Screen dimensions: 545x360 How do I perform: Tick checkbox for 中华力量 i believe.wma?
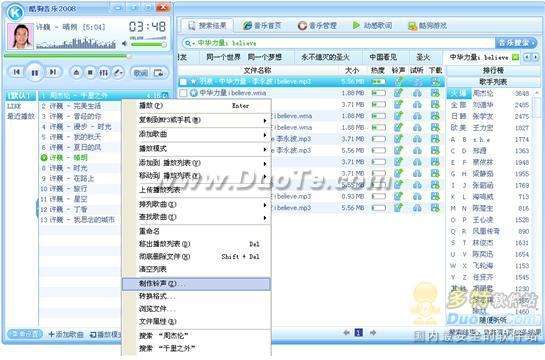[x=183, y=93]
